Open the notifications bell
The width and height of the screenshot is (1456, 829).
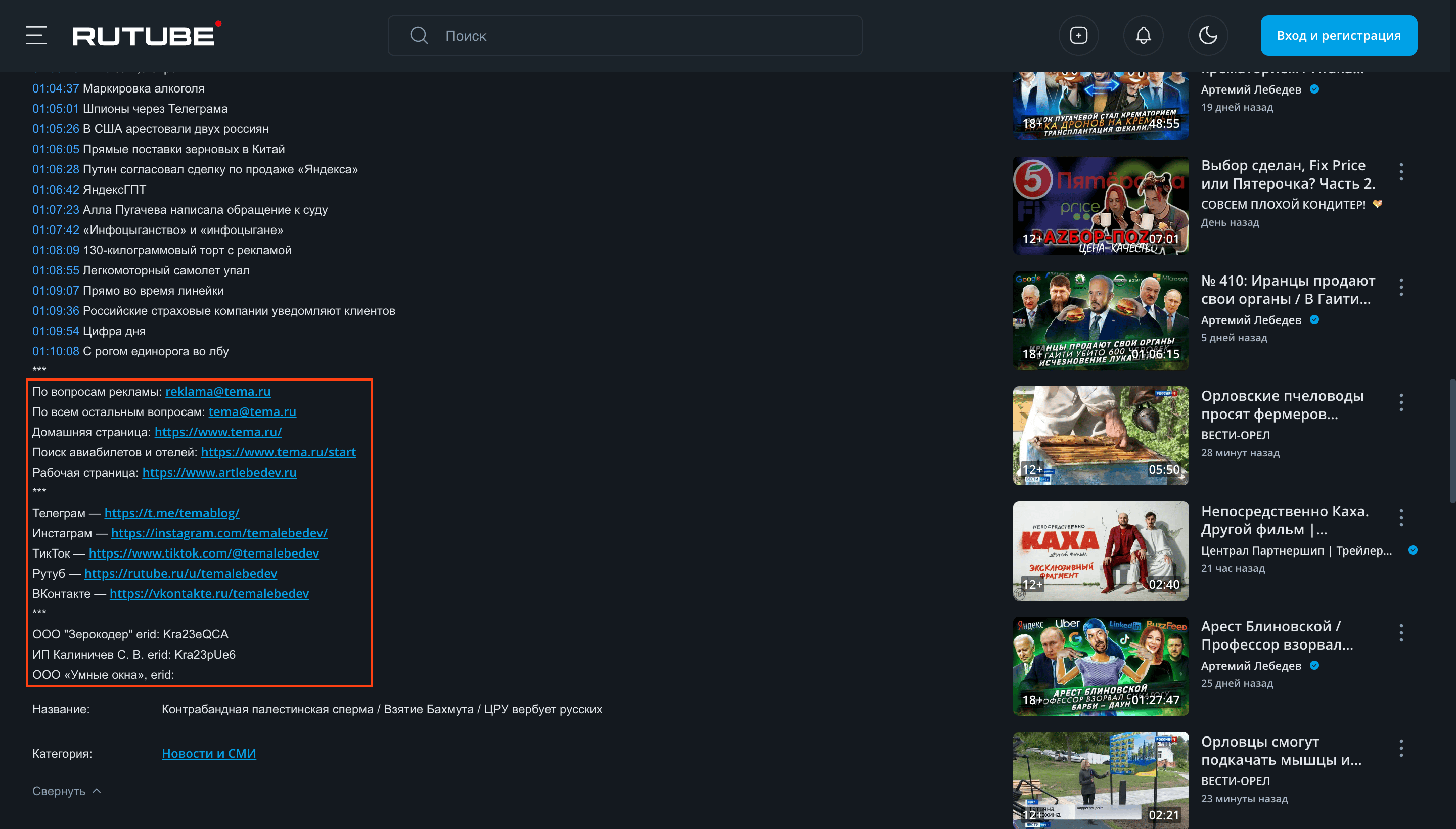[x=1143, y=35]
